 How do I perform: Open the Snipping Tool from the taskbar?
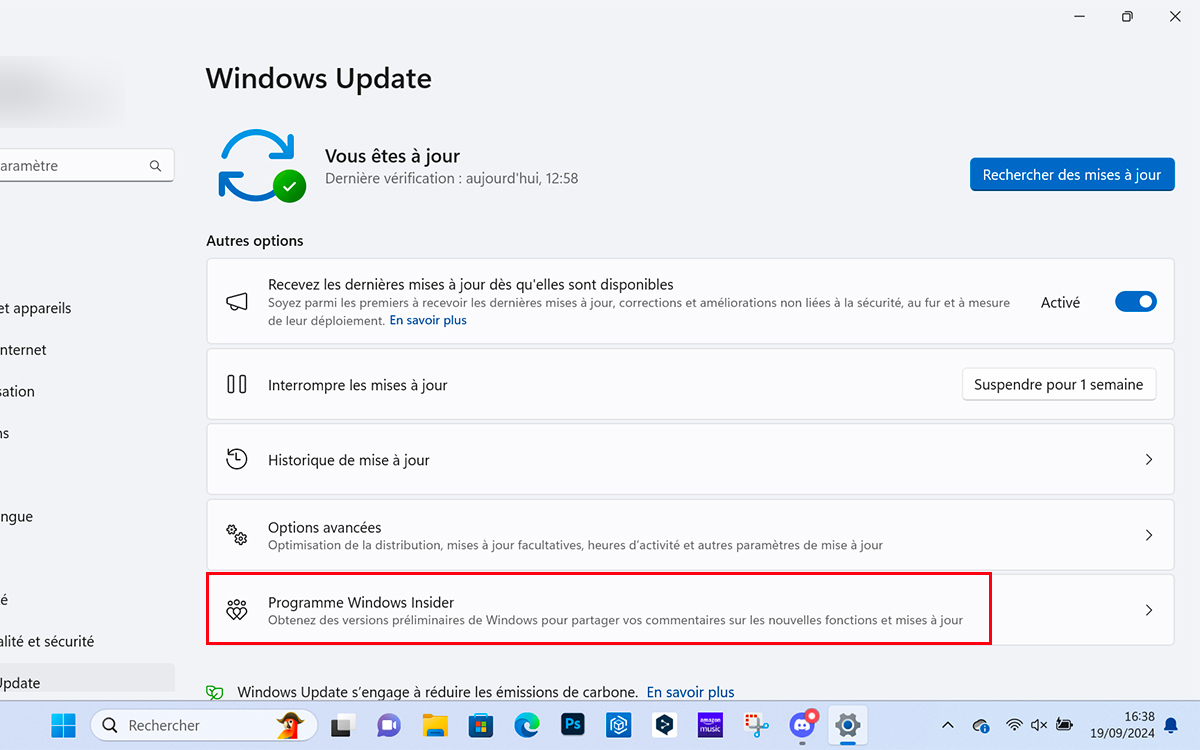(x=756, y=725)
